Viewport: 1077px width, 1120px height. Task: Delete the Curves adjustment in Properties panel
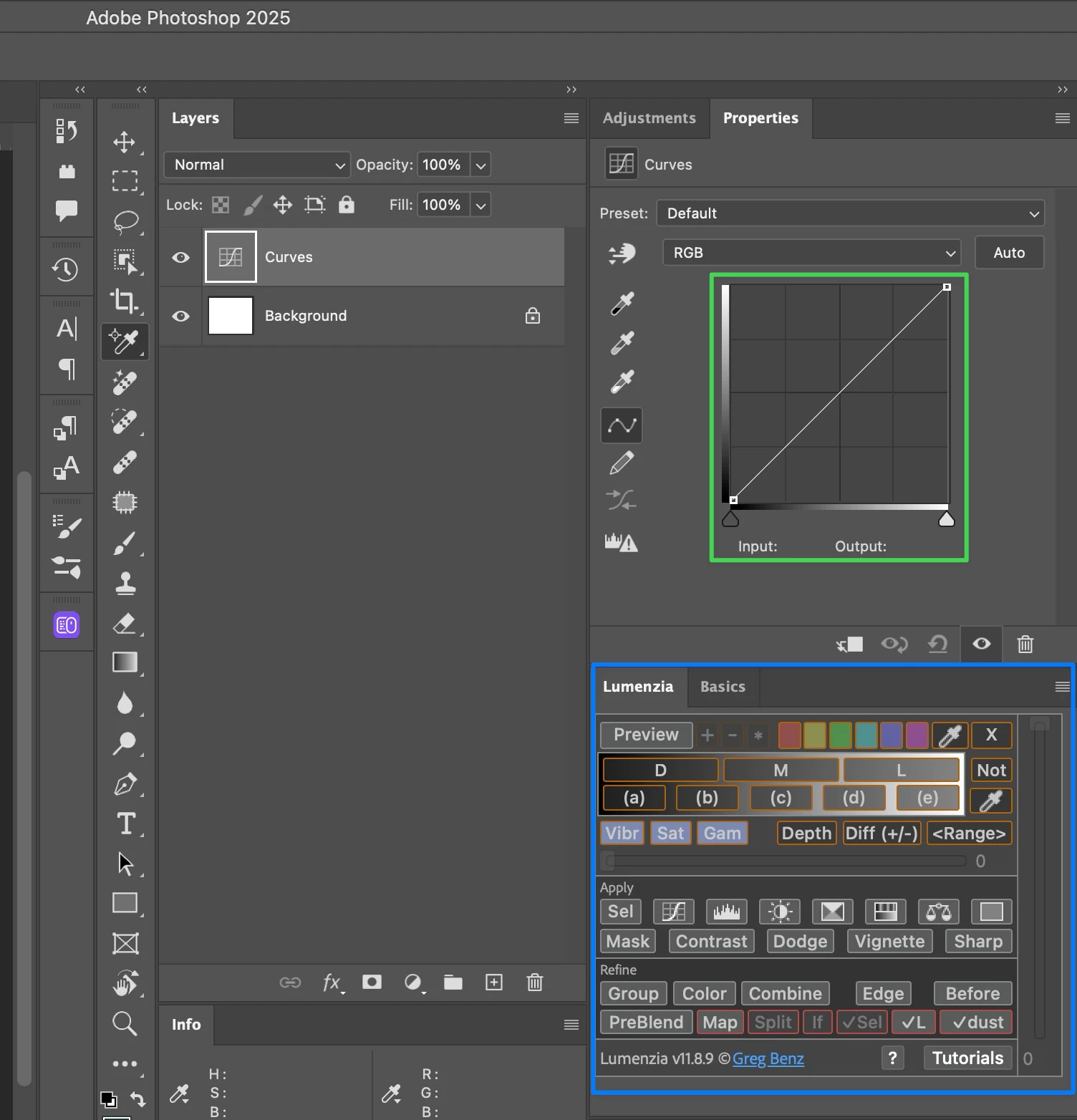point(1025,644)
